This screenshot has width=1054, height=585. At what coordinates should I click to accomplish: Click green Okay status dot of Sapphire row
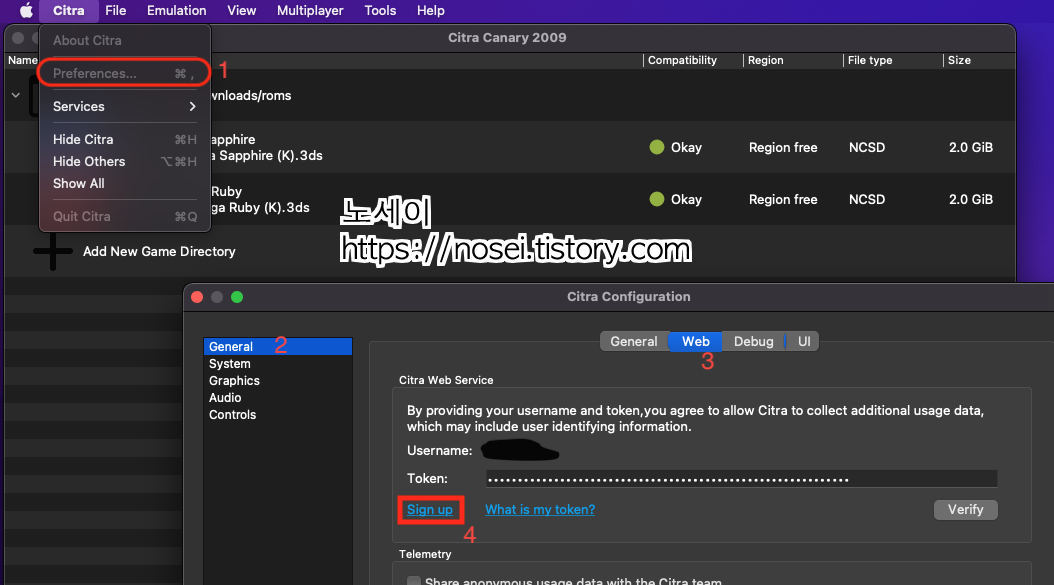(x=657, y=147)
